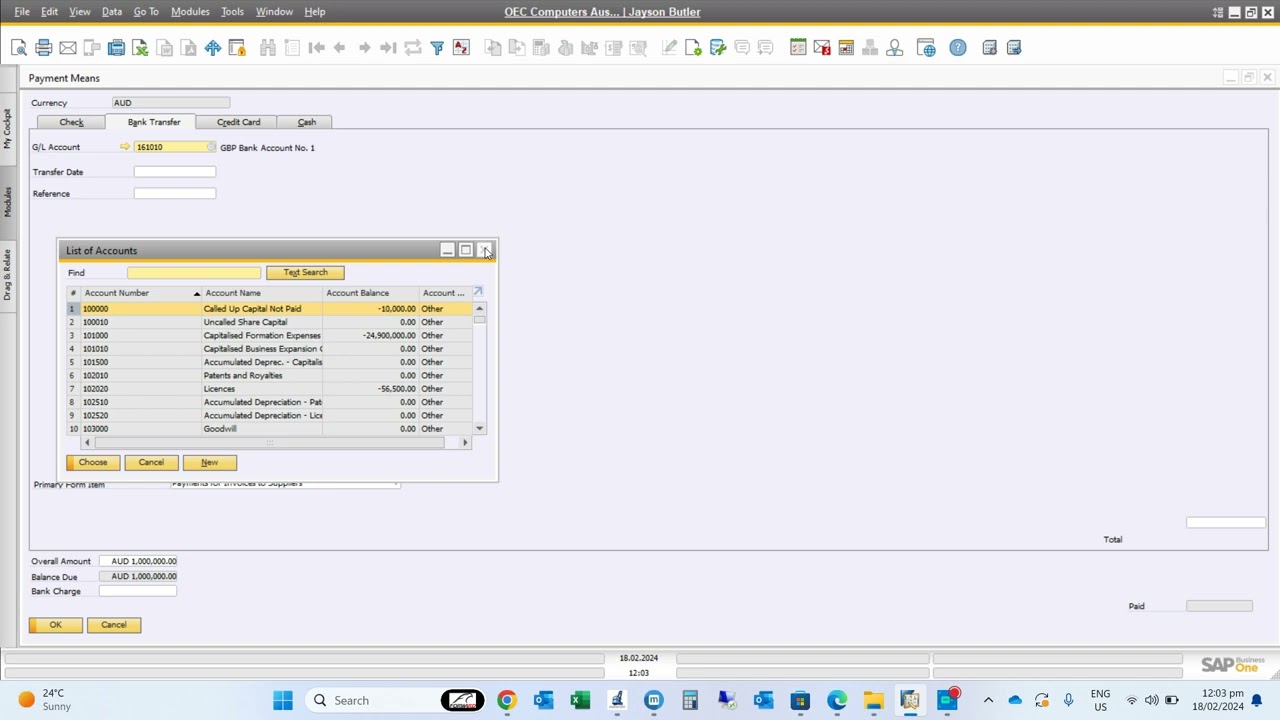Click the Form Settings icon with gear
Image resolution: width=1280 pixels, height=720 pixels.
pos(693,48)
